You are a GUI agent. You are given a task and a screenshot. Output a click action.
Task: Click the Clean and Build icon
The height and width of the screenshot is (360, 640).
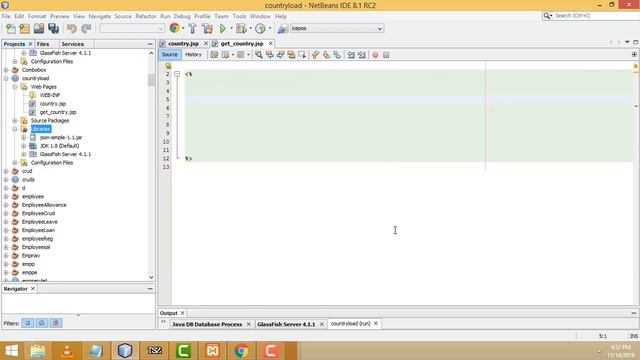tap(207, 28)
